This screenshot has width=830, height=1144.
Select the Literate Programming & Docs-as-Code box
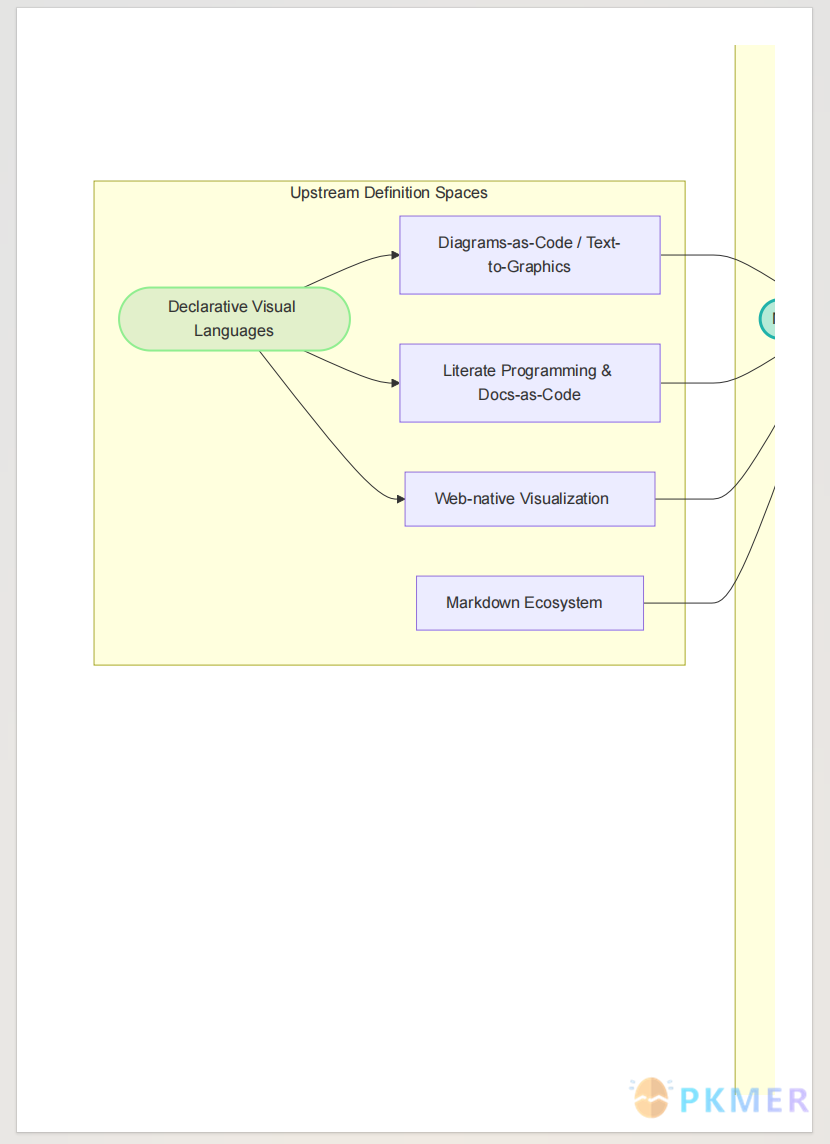click(530, 383)
